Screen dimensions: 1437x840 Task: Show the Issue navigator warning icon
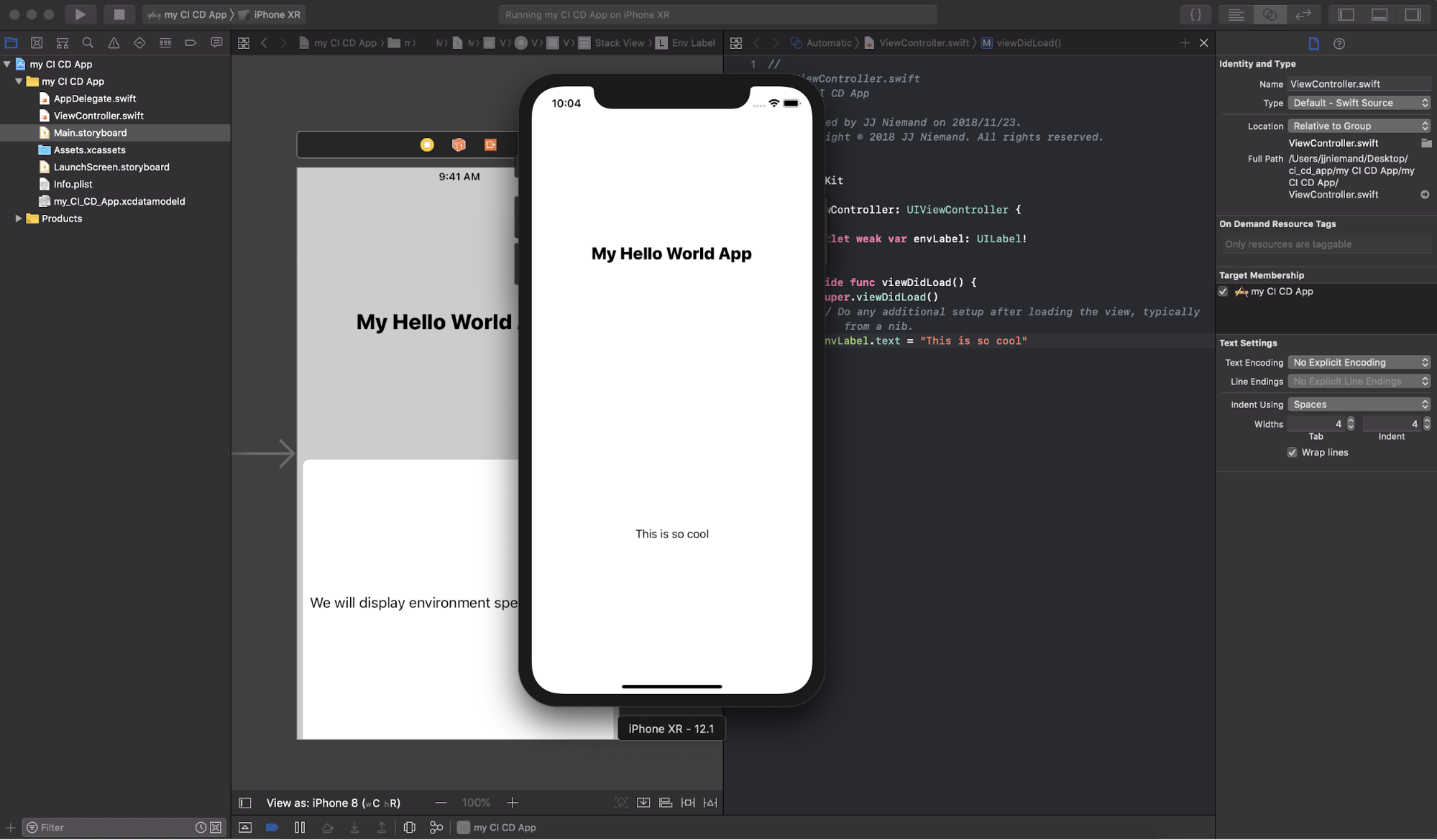[x=114, y=43]
